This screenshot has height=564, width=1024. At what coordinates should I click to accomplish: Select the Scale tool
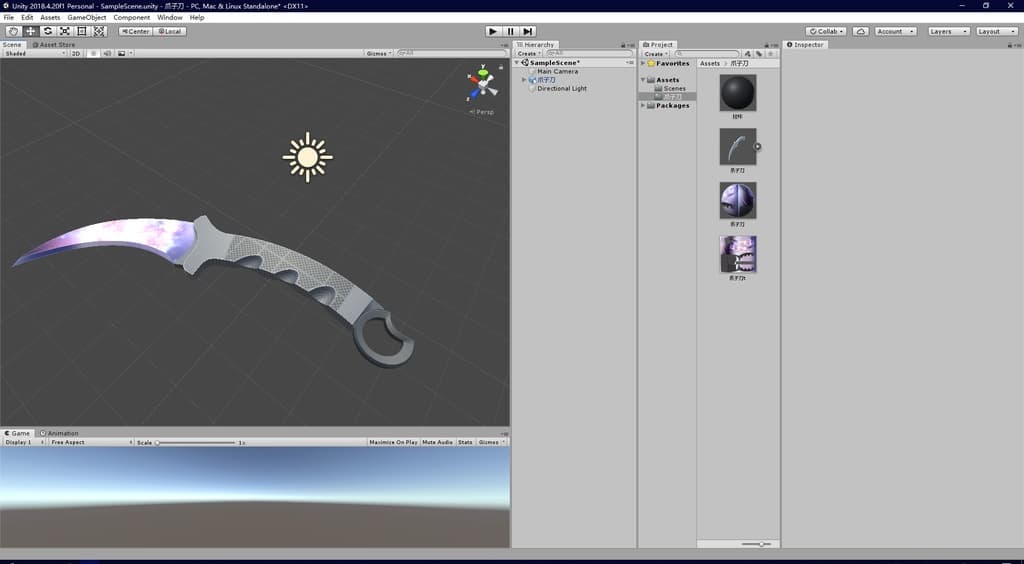point(64,31)
